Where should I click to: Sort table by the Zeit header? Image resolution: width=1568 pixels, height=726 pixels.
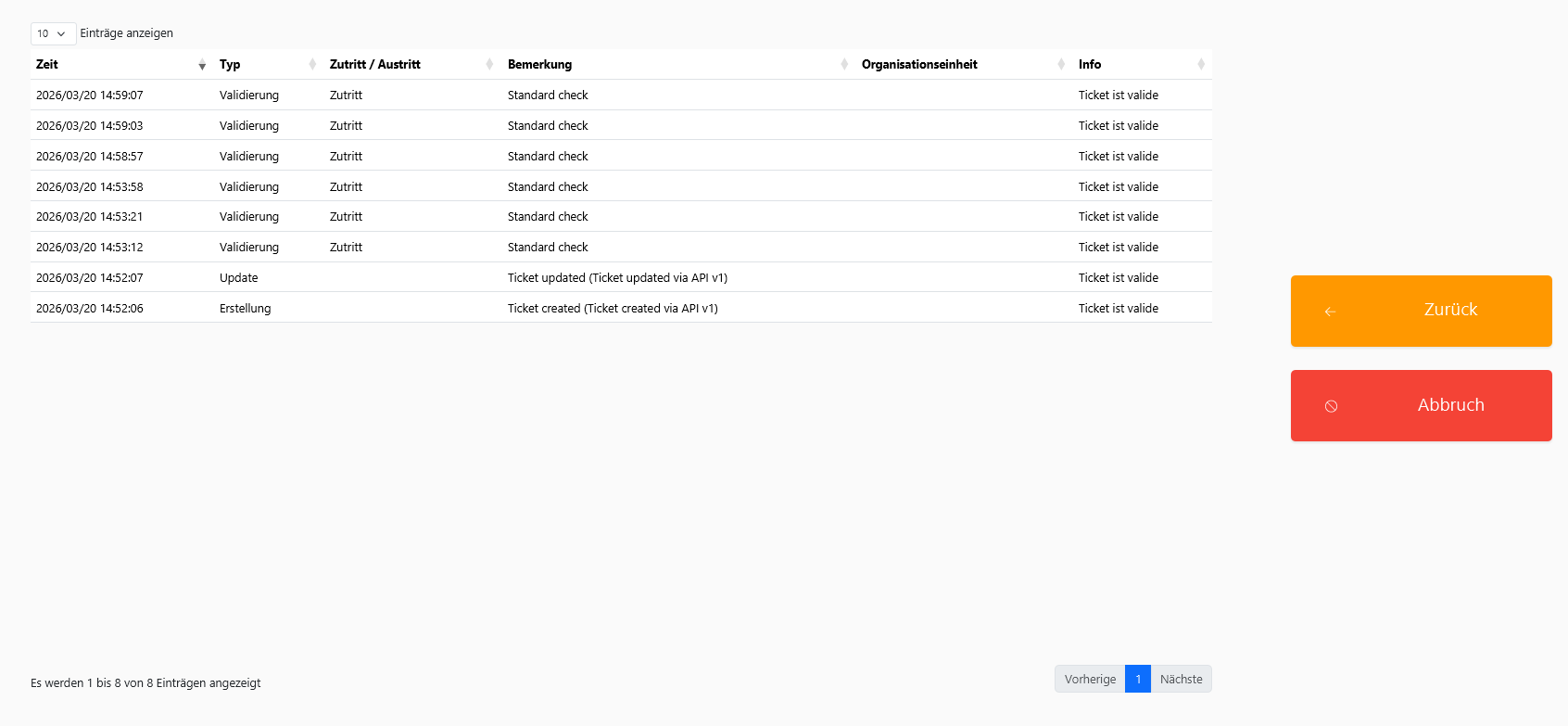coord(47,65)
